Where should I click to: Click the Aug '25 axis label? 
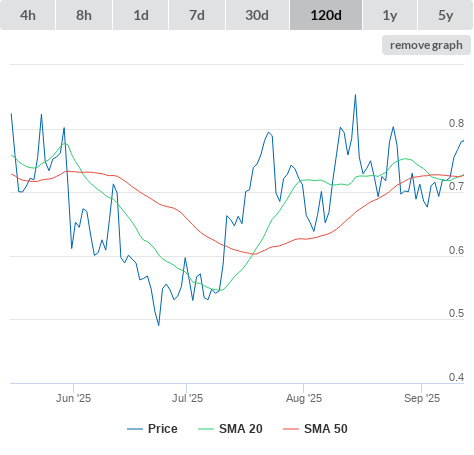point(304,398)
